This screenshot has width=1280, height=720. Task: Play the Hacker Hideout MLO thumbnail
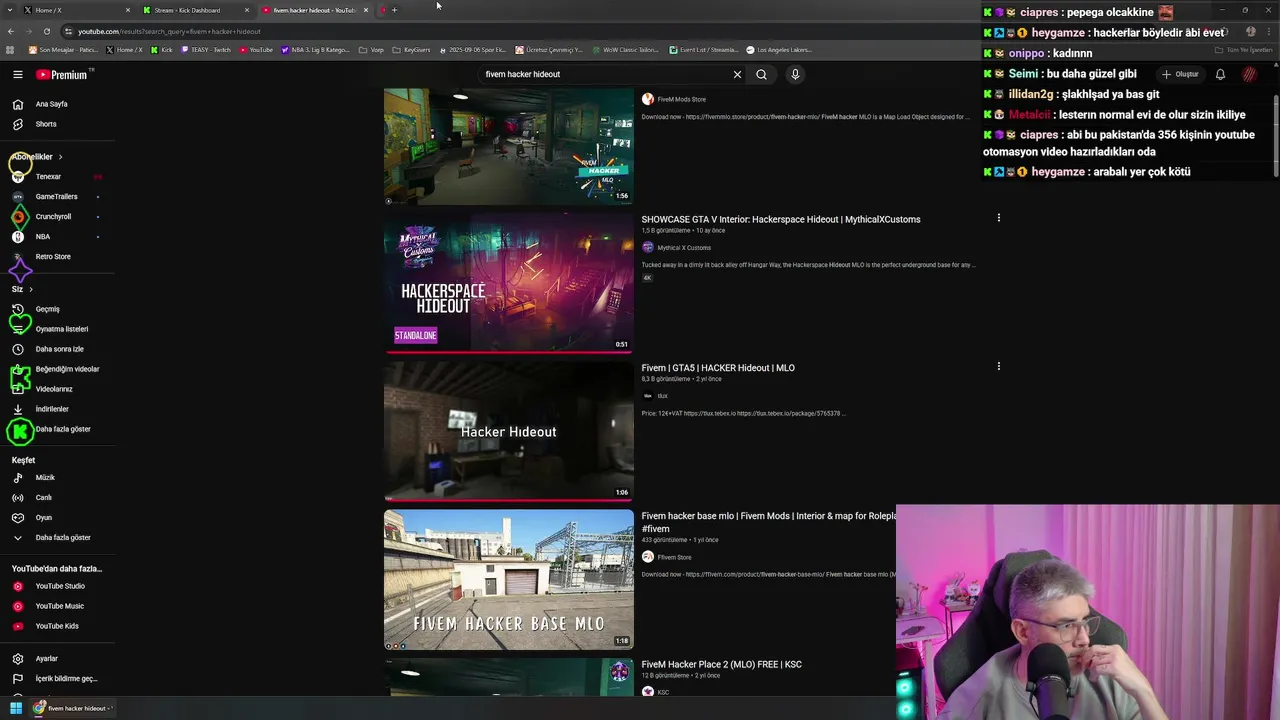509,431
